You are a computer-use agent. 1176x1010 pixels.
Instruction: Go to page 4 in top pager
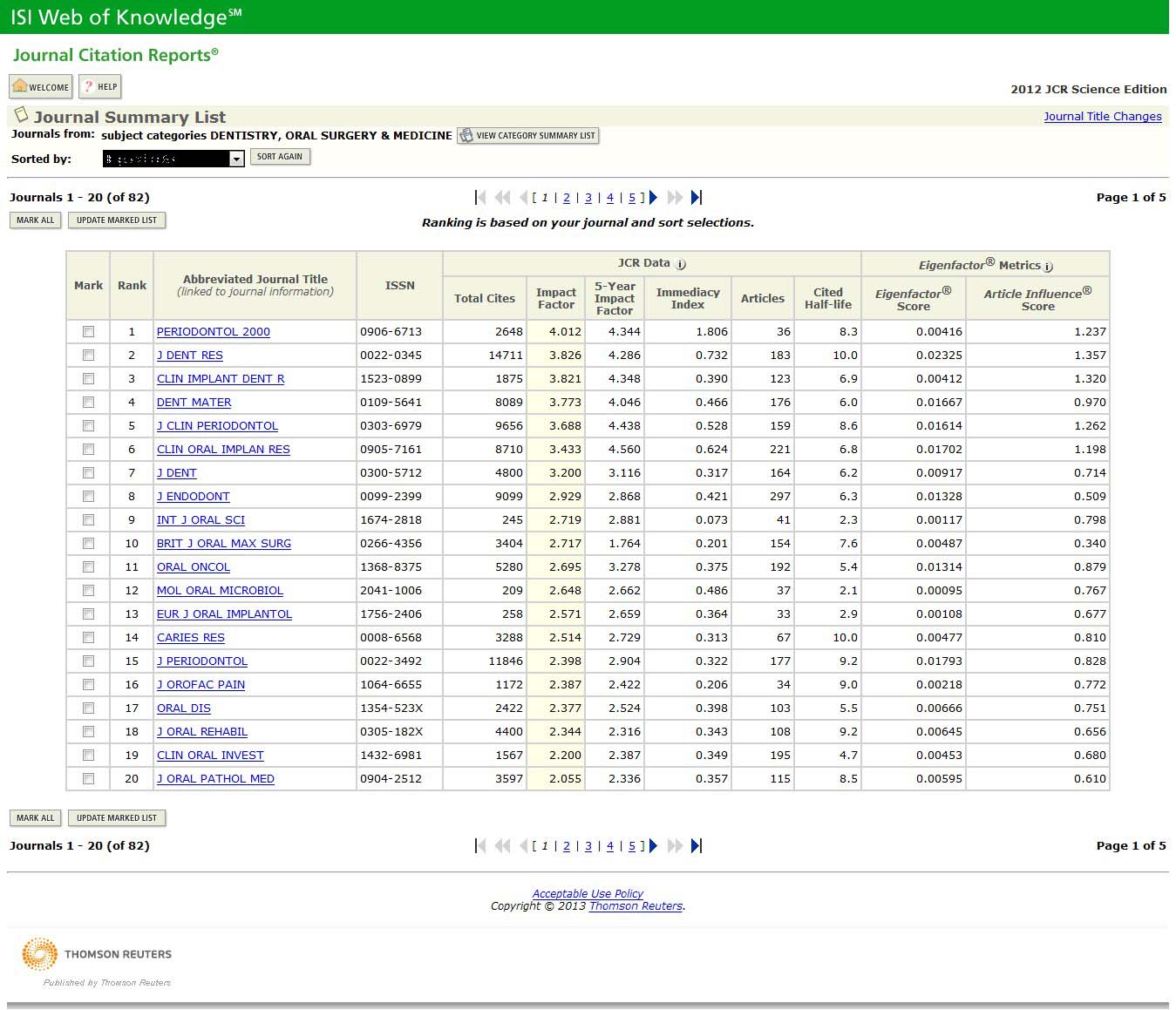[610, 198]
